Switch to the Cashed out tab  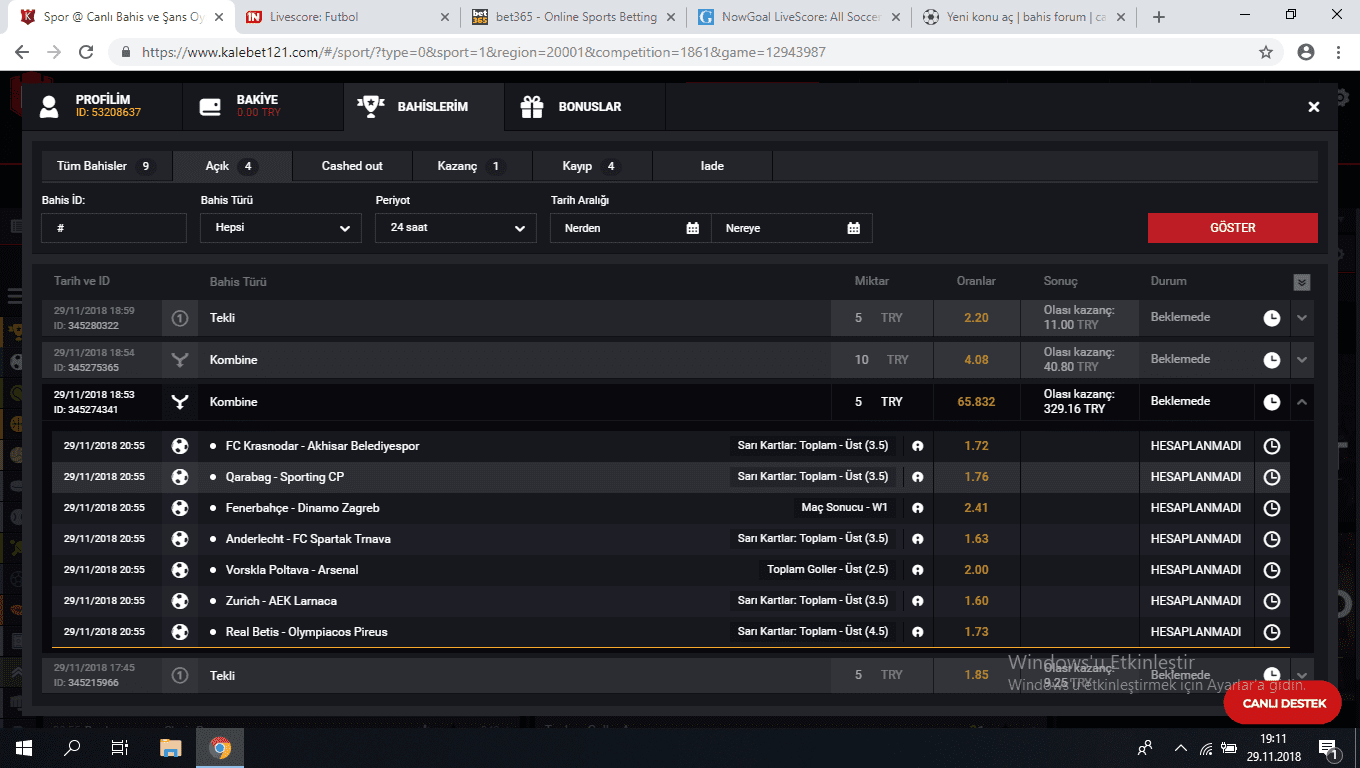[x=352, y=166]
